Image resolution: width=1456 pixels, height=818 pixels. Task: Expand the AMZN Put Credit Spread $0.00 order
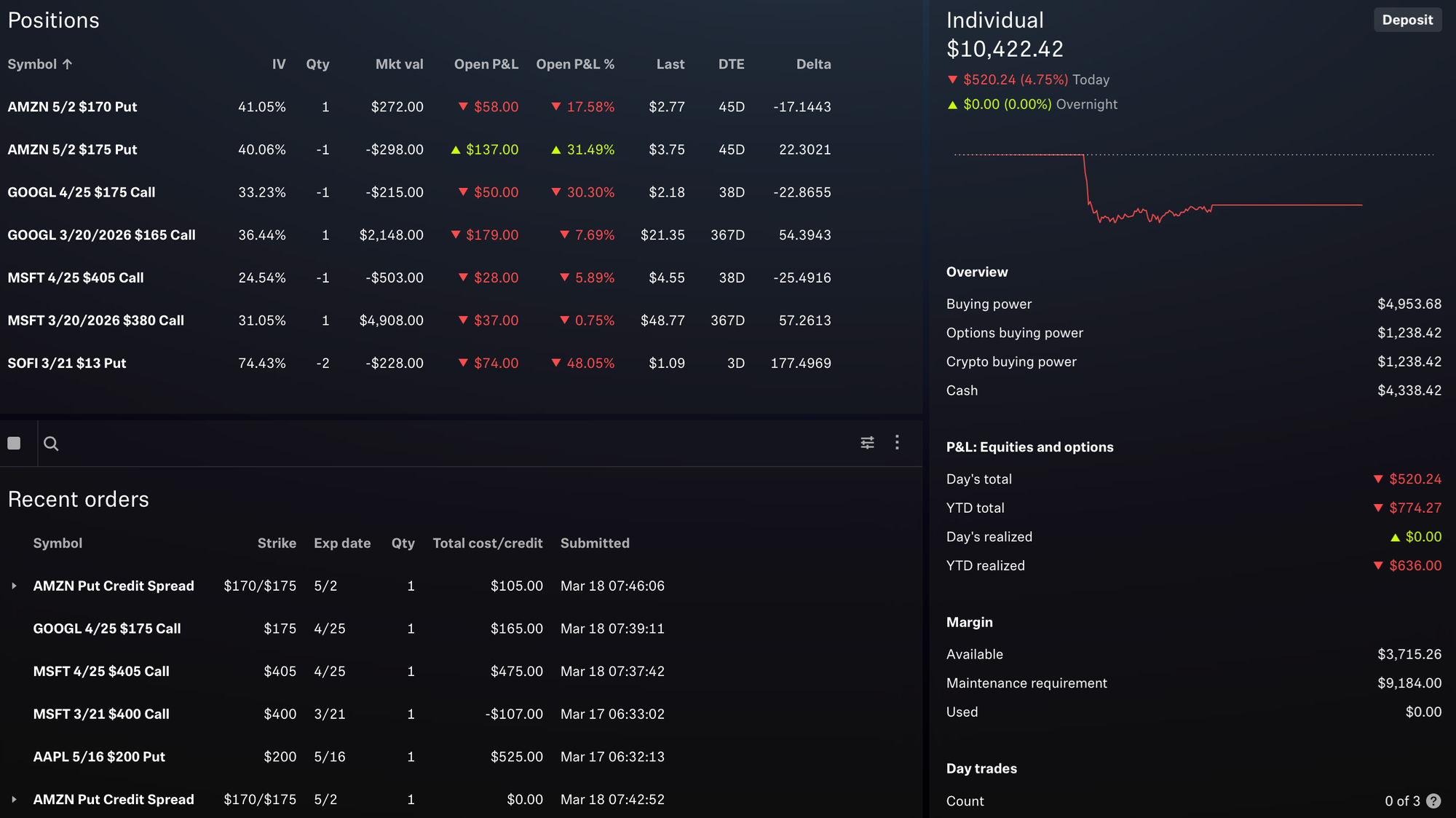pos(14,800)
